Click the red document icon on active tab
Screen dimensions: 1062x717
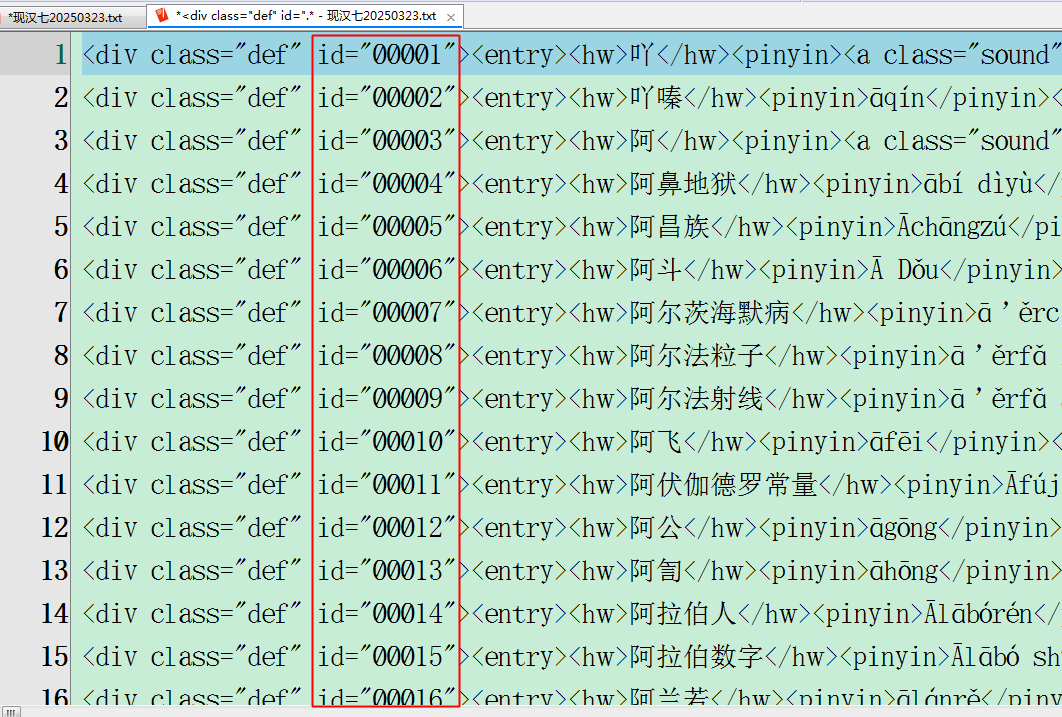point(161,16)
